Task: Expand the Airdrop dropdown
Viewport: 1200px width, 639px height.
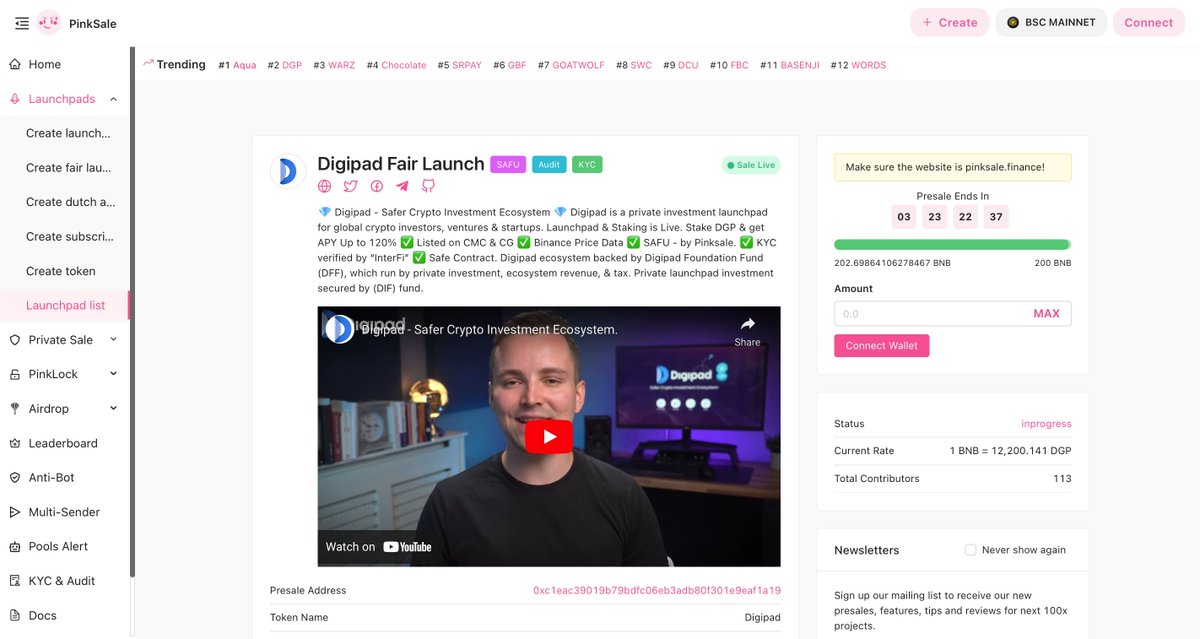Action: point(53,408)
